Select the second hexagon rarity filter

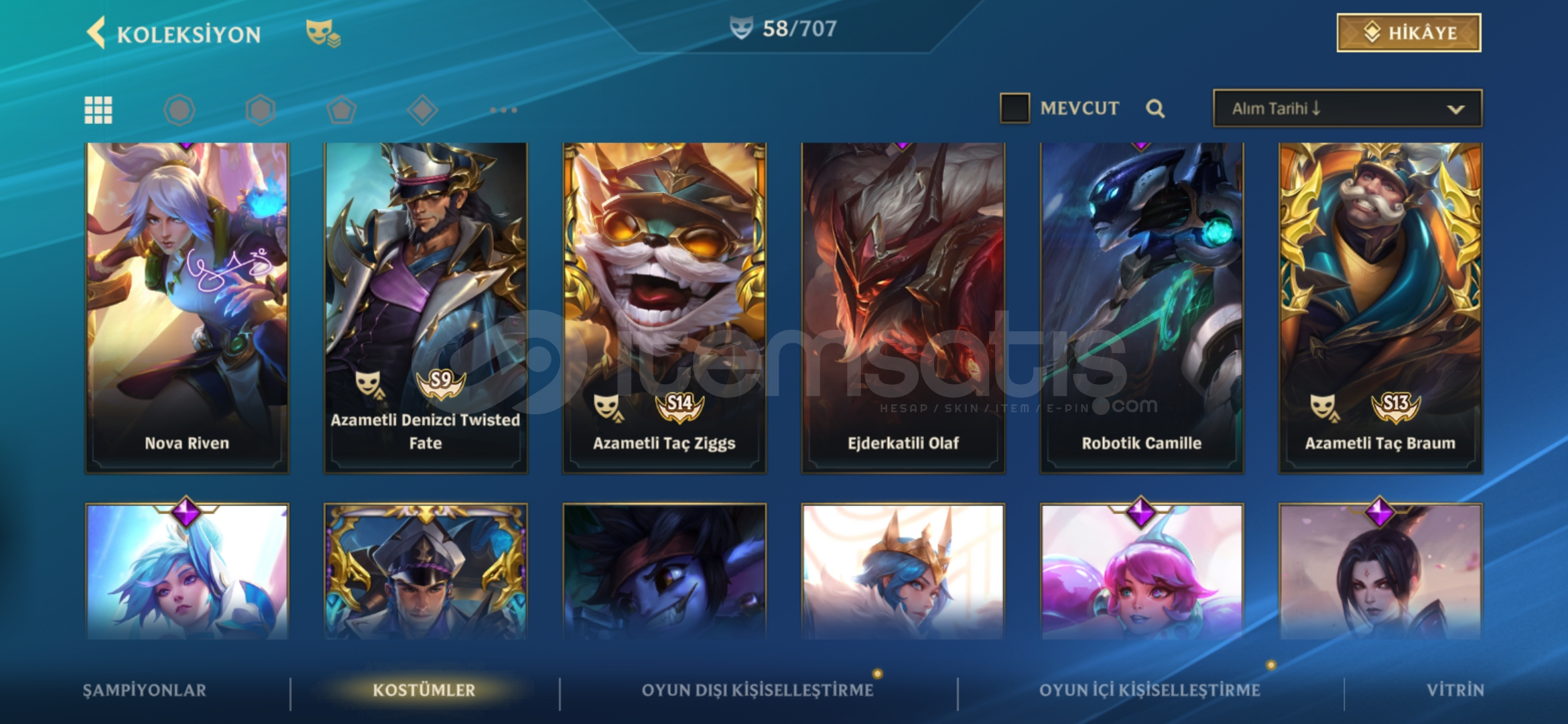pyautogui.click(x=261, y=110)
